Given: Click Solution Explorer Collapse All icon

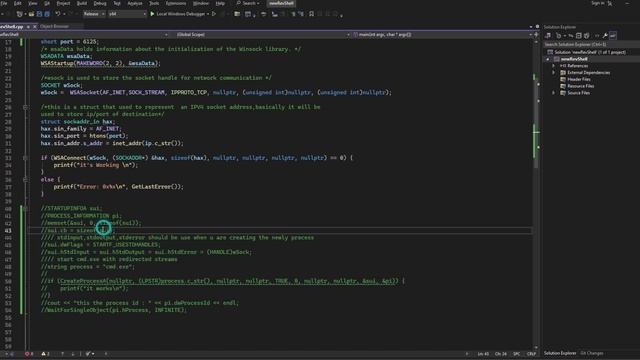Looking at the screenshot, I should pos(578,36).
